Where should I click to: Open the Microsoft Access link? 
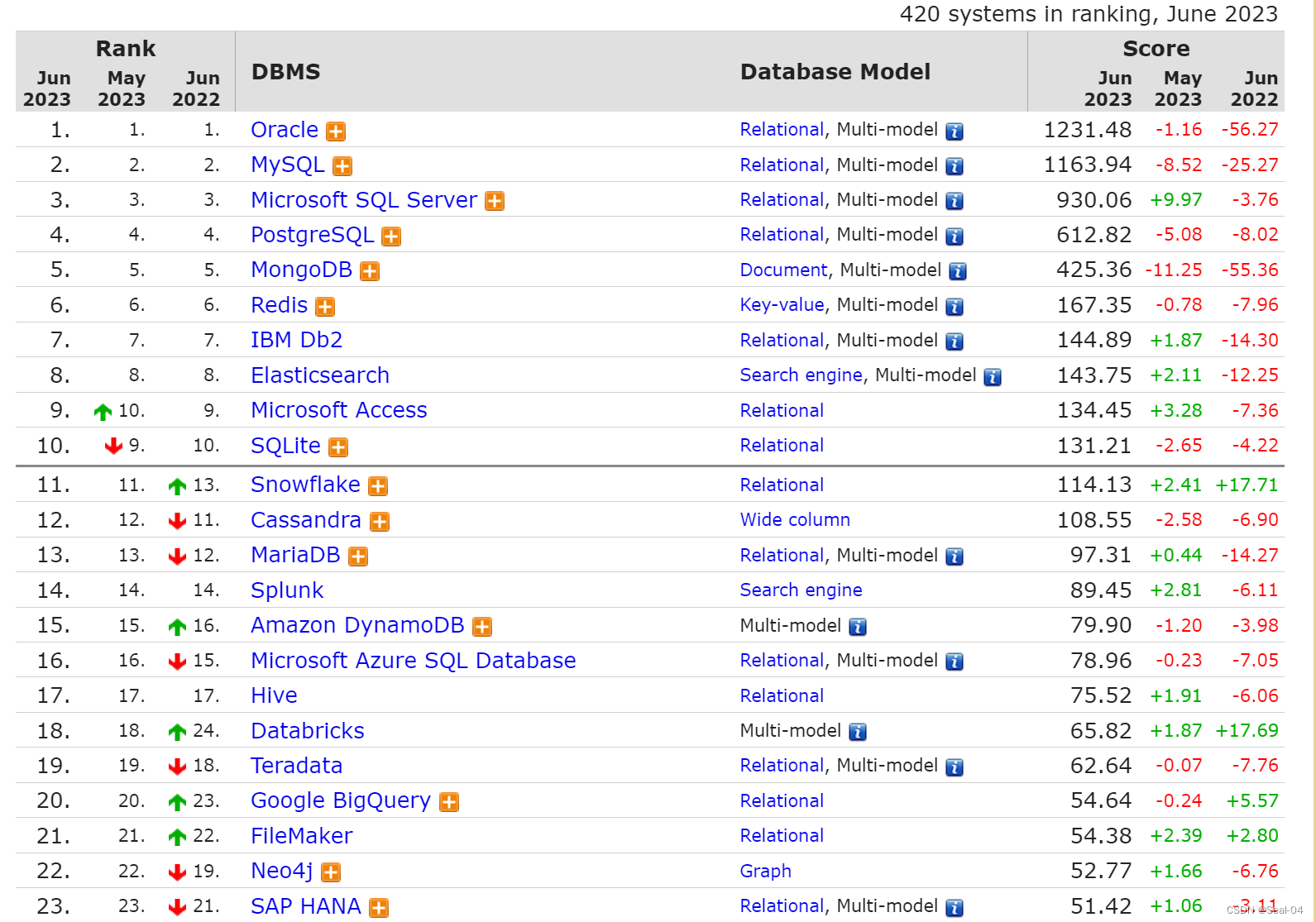(x=339, y=410)
